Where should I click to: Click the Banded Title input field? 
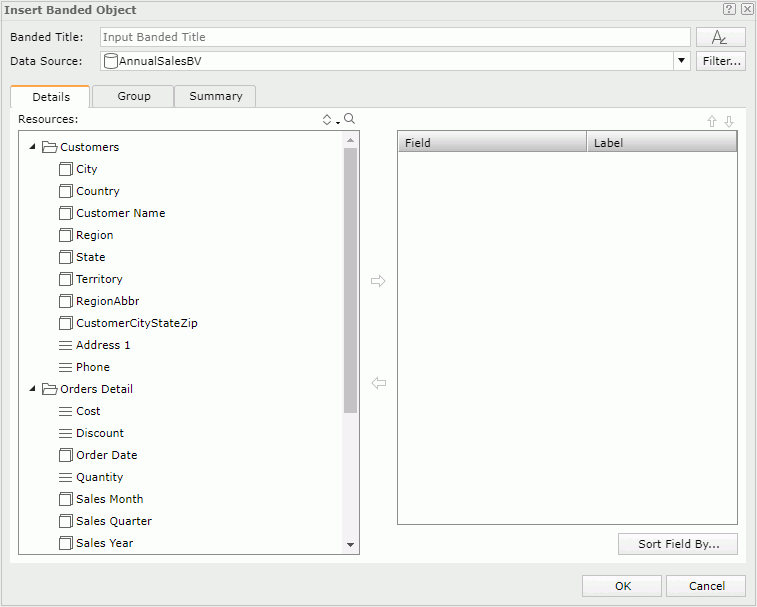[x=395, y=37]
